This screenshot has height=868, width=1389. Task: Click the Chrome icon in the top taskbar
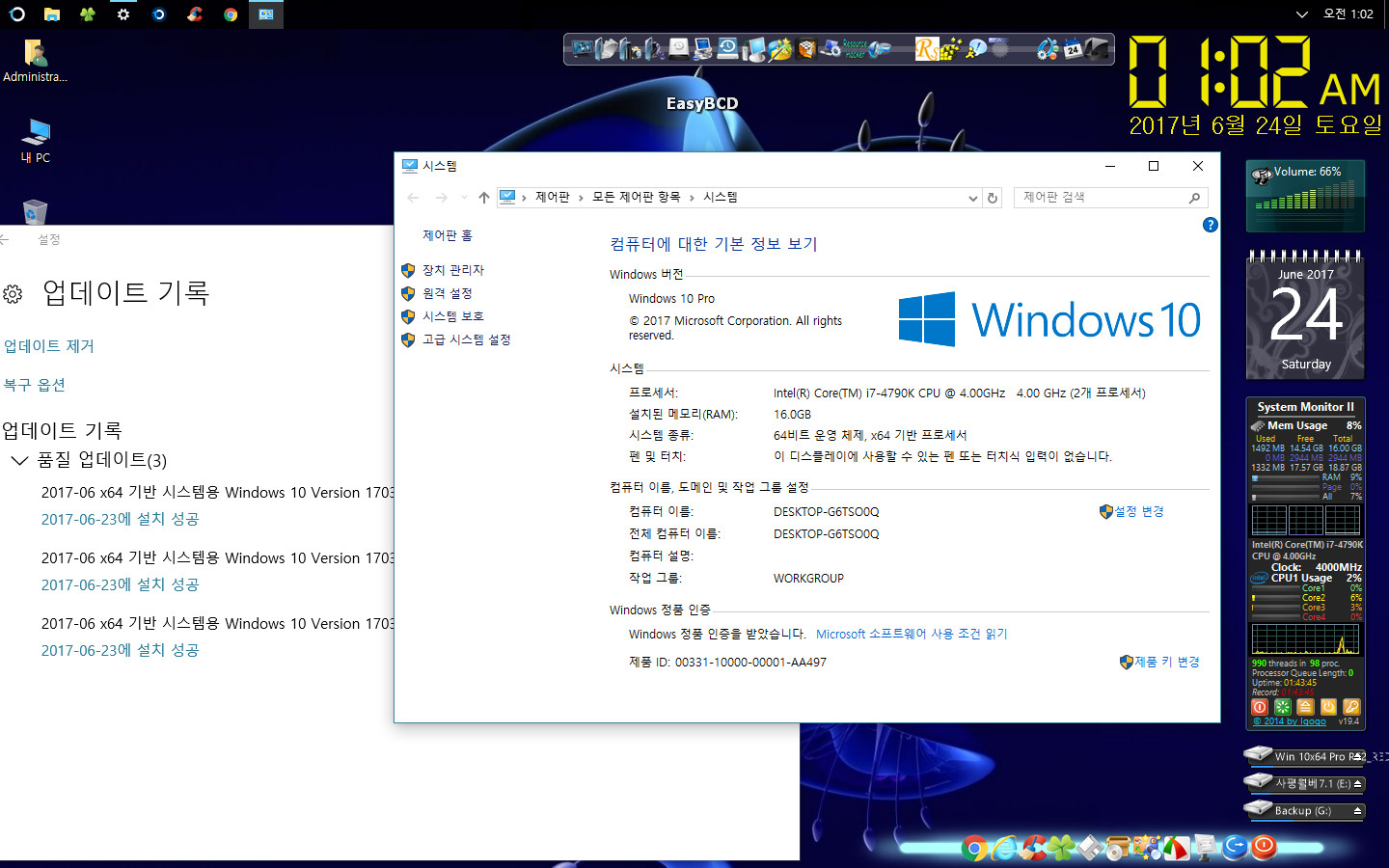231,14
